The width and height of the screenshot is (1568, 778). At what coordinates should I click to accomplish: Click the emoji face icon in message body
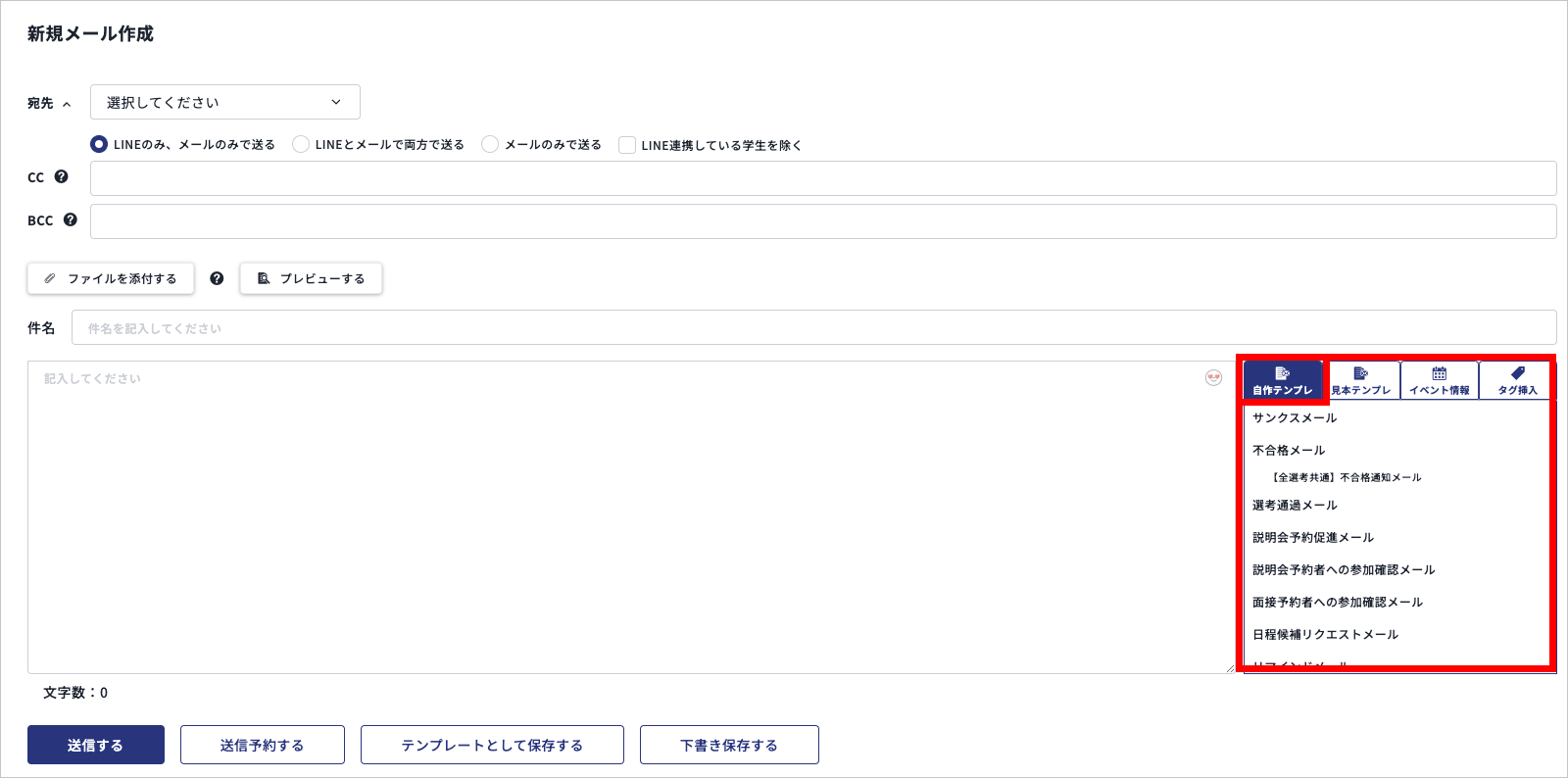pyautogui.click(x=1213, y=378)
